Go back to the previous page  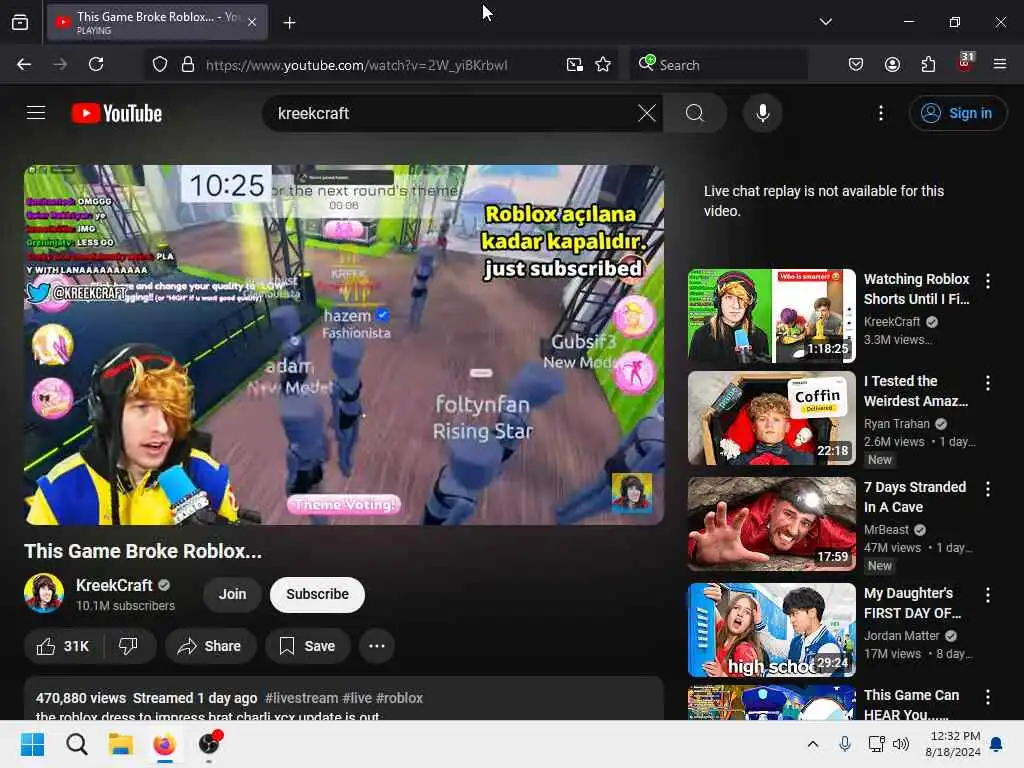click(24, 64)
